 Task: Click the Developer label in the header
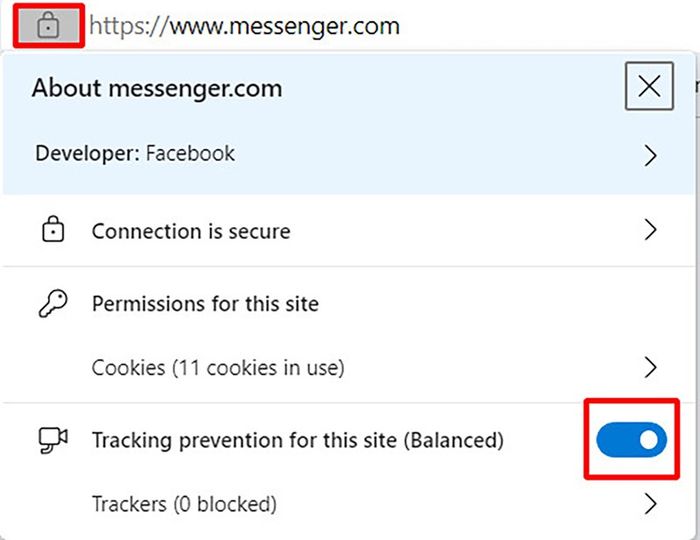[87, 154]
